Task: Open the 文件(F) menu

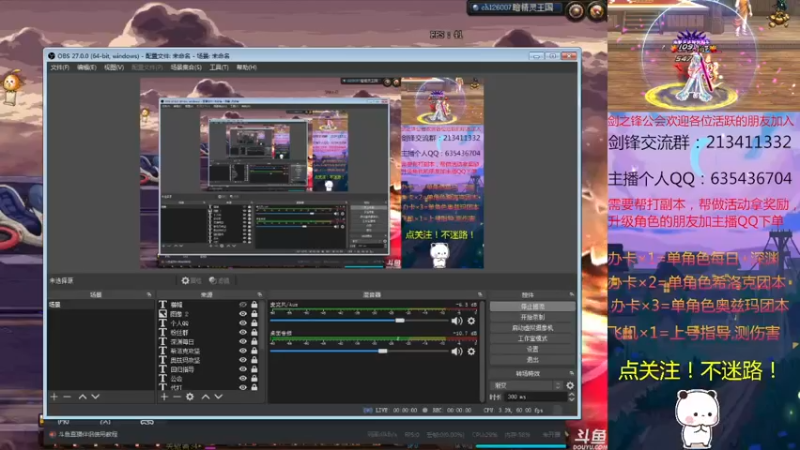Action: 60,67
